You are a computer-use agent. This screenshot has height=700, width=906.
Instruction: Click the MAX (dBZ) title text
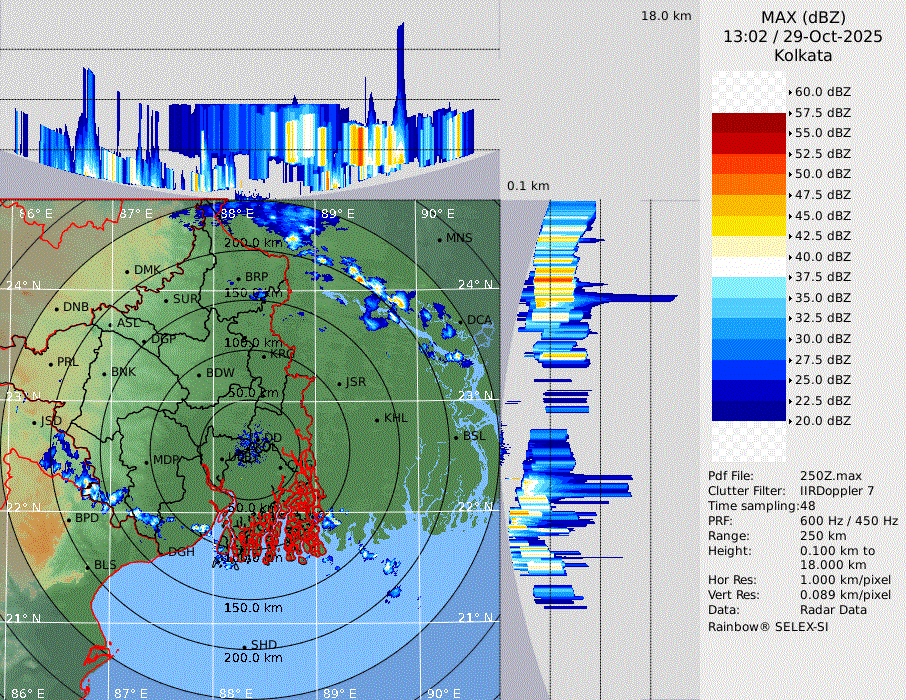pyautogui.click(x=802, y=17)
